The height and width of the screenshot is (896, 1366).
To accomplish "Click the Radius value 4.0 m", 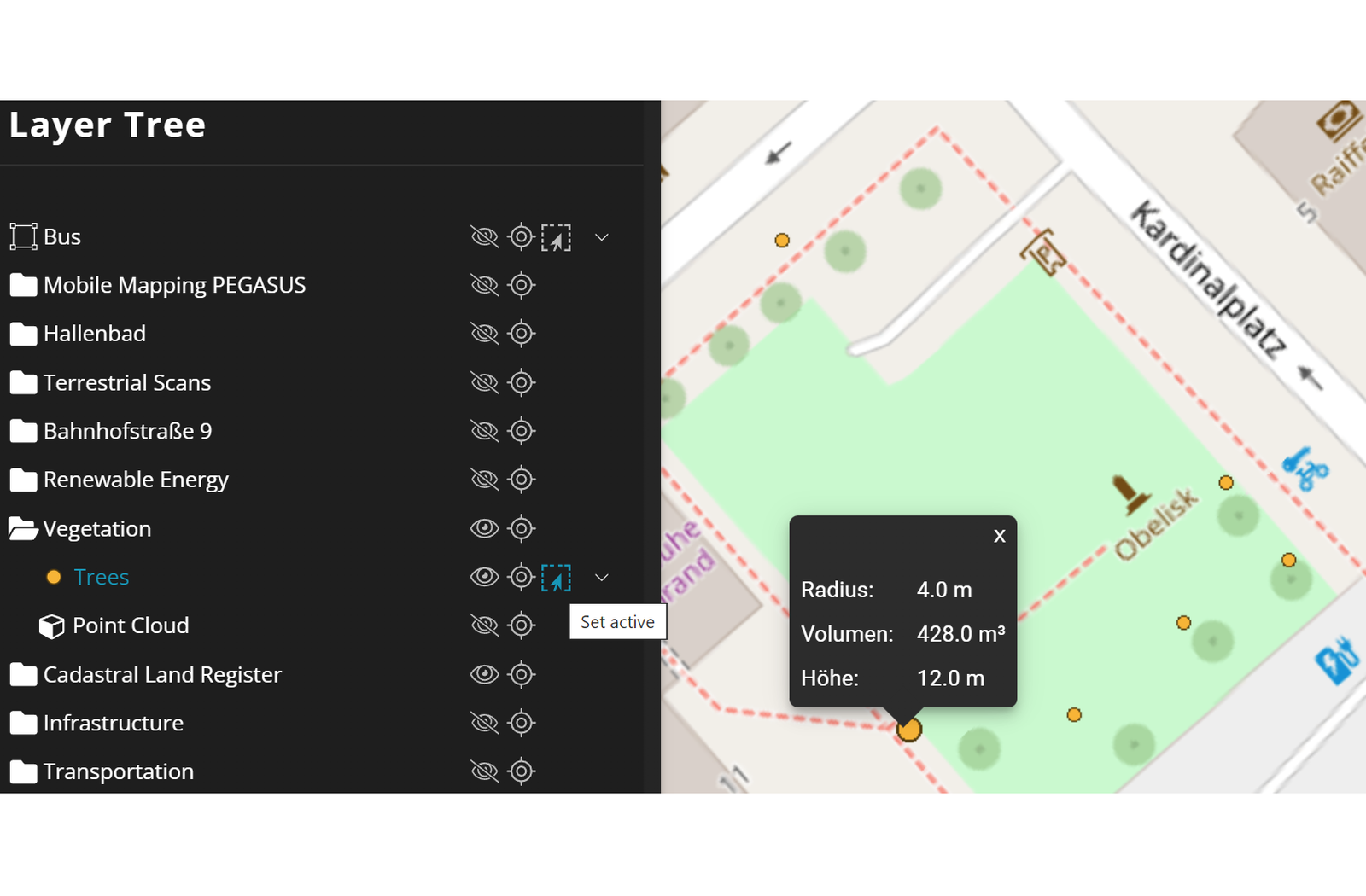I will 944,590.
